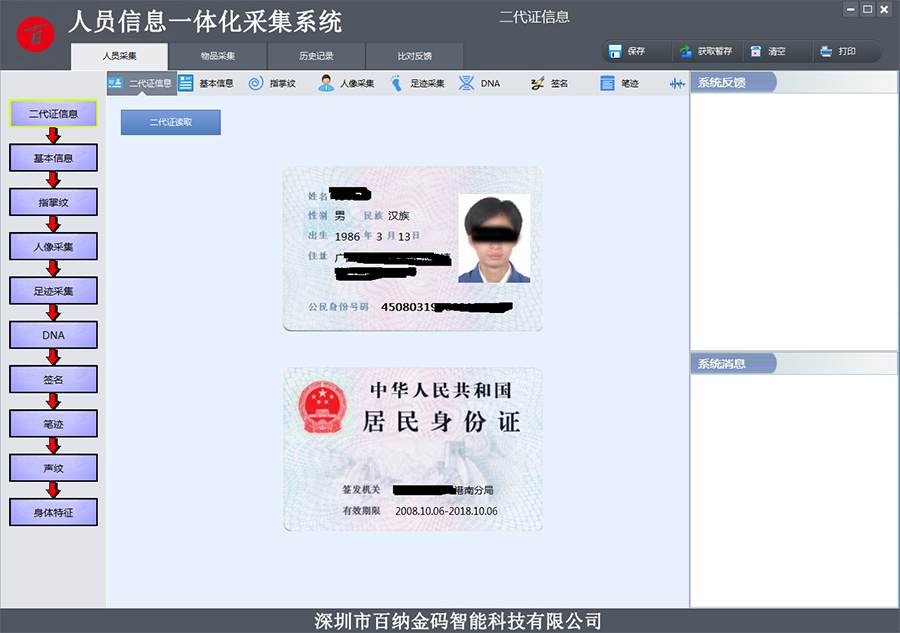This screenshot has width=900, height=633.
Task: Go to the 人像采集 workflow step
Action: (x=53, y=247)
